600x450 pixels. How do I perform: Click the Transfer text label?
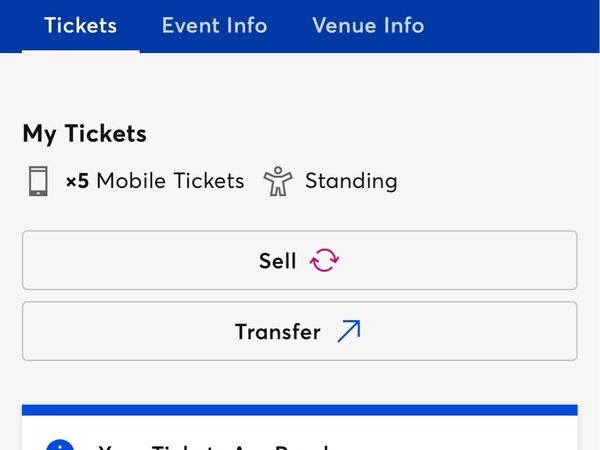[277, 331]
